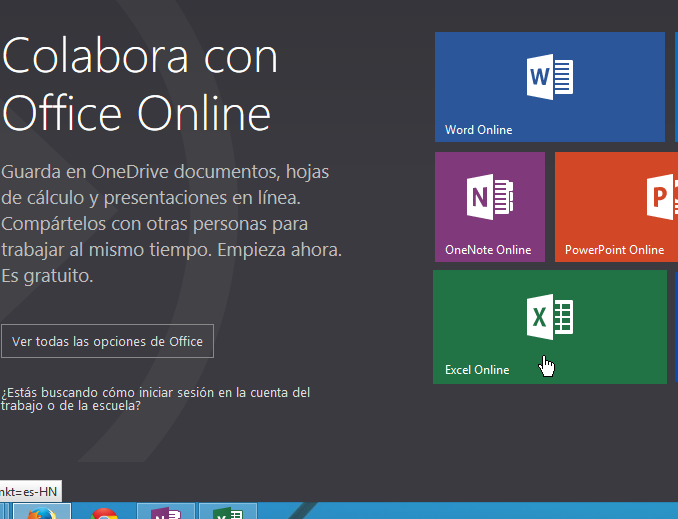Click the Colabora con Office Online heading

140,84
